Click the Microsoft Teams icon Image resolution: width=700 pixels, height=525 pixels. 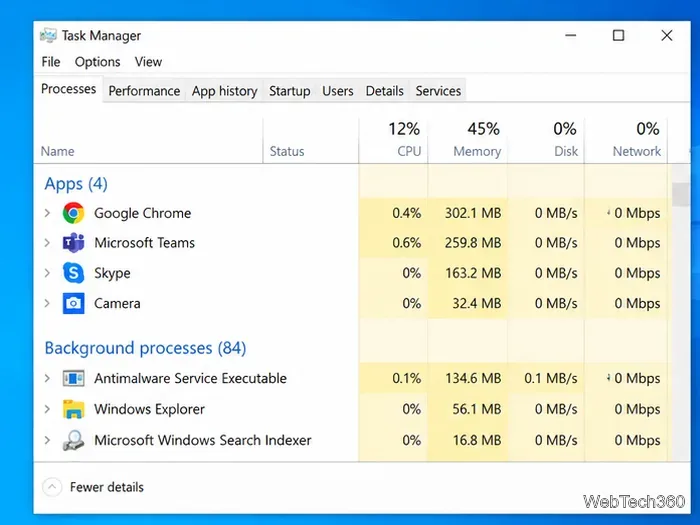(74, 243)
